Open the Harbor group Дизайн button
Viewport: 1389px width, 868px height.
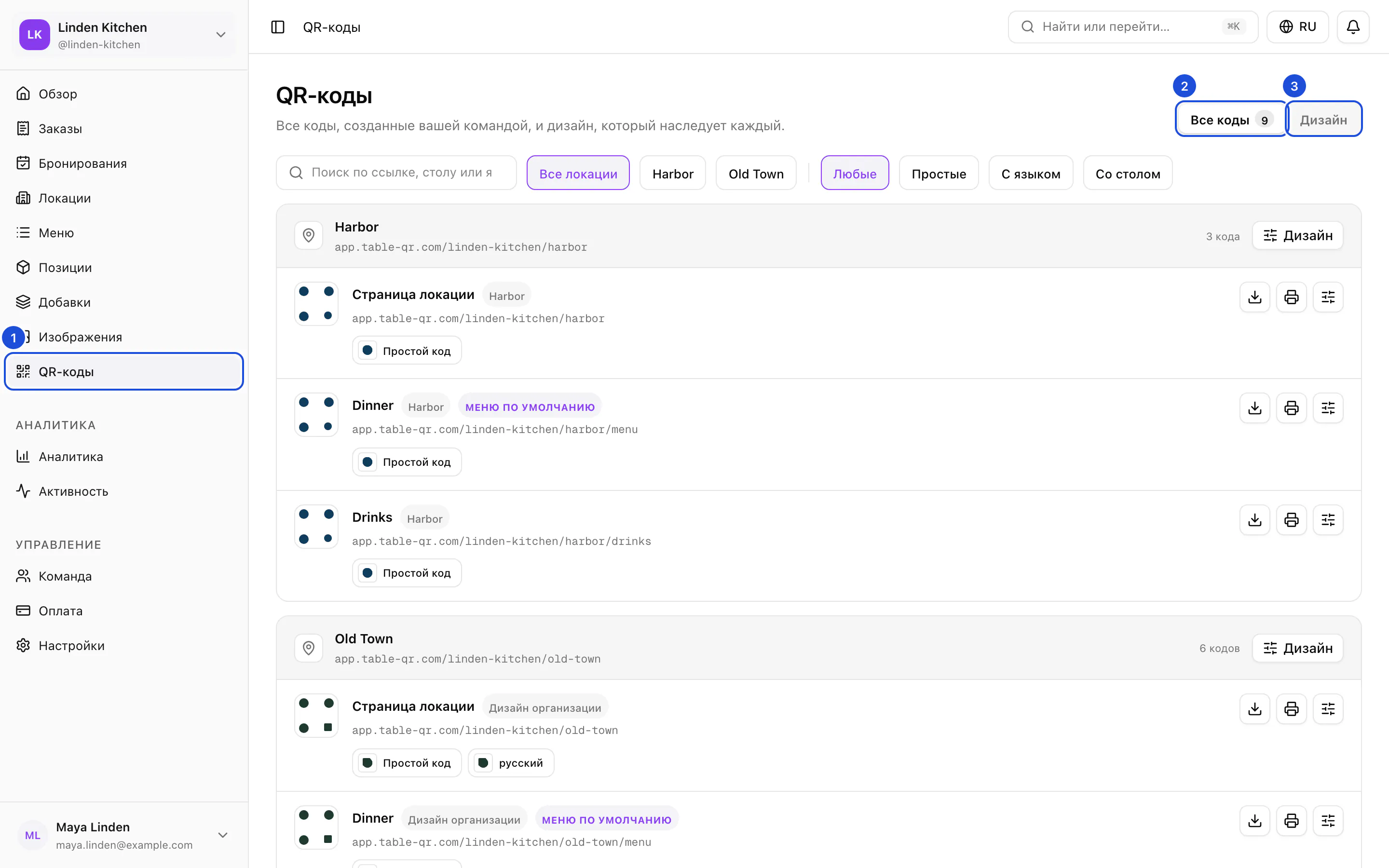click(1298, 235)
